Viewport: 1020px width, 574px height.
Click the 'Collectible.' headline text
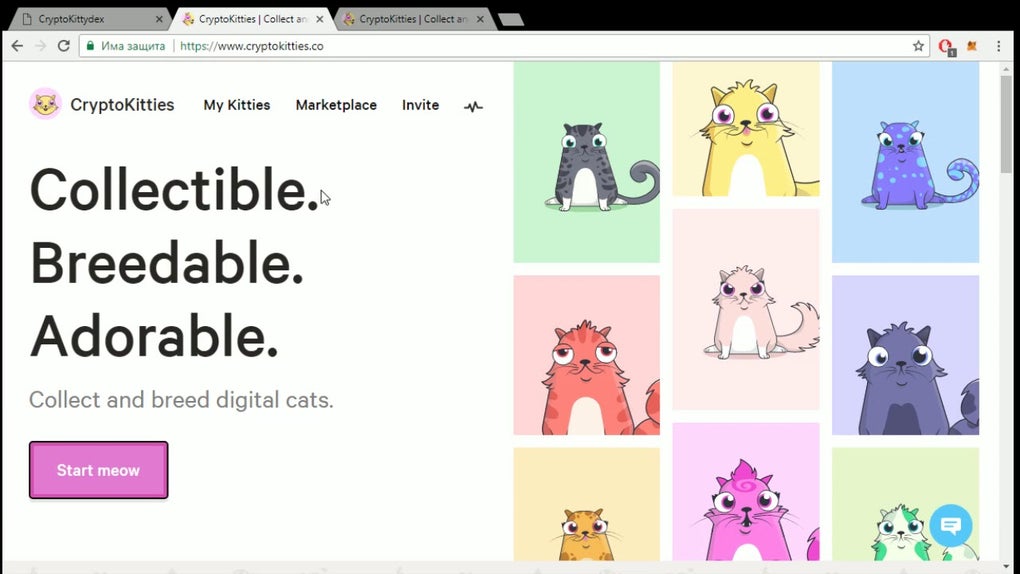[174, 189]
